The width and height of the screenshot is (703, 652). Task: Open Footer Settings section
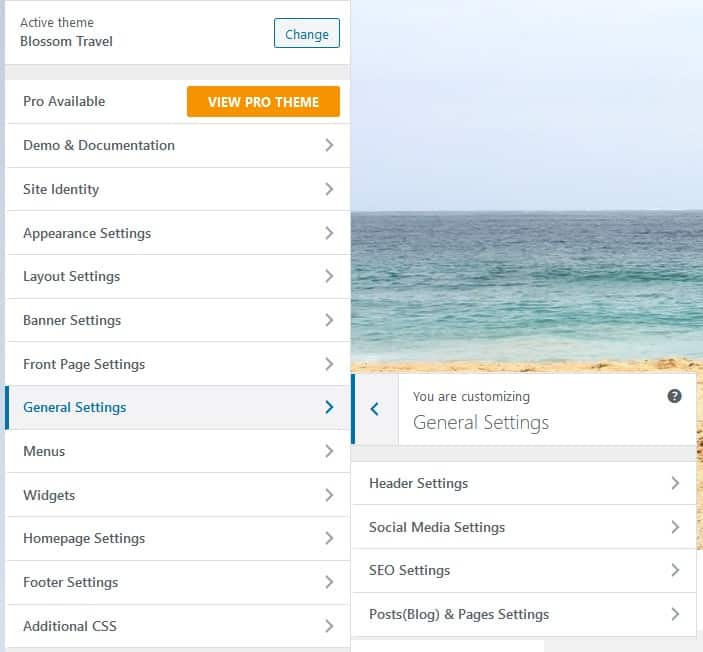coord(178,582)
